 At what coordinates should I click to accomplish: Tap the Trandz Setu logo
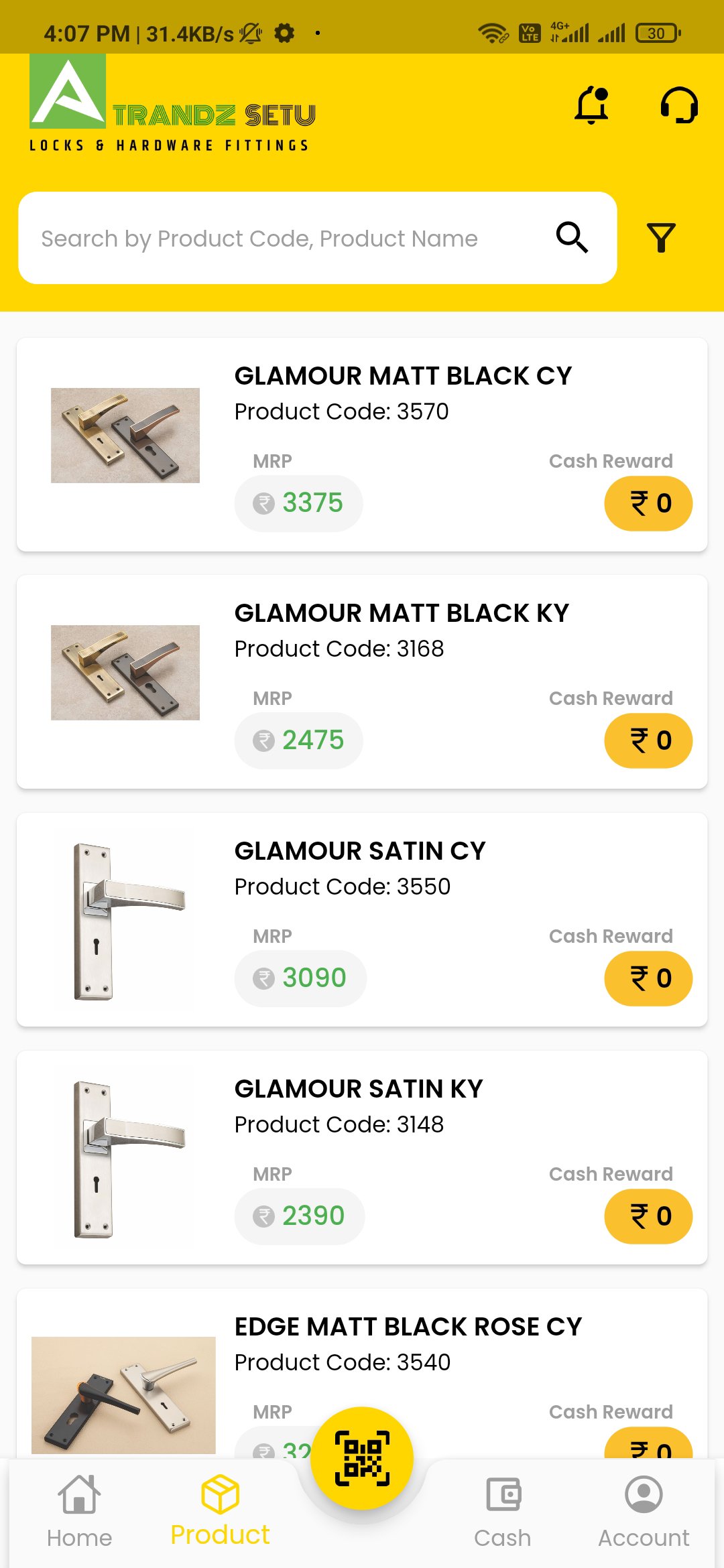(x=172, y=103)
